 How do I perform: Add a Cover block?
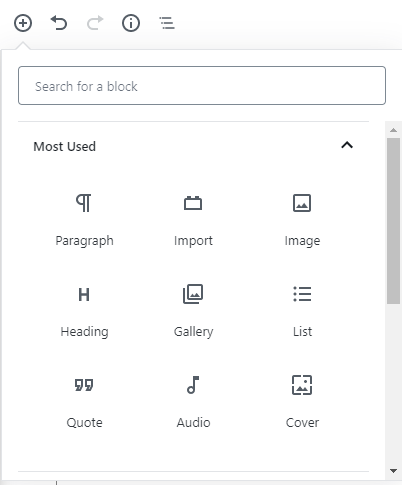click(x=302, y=402)
